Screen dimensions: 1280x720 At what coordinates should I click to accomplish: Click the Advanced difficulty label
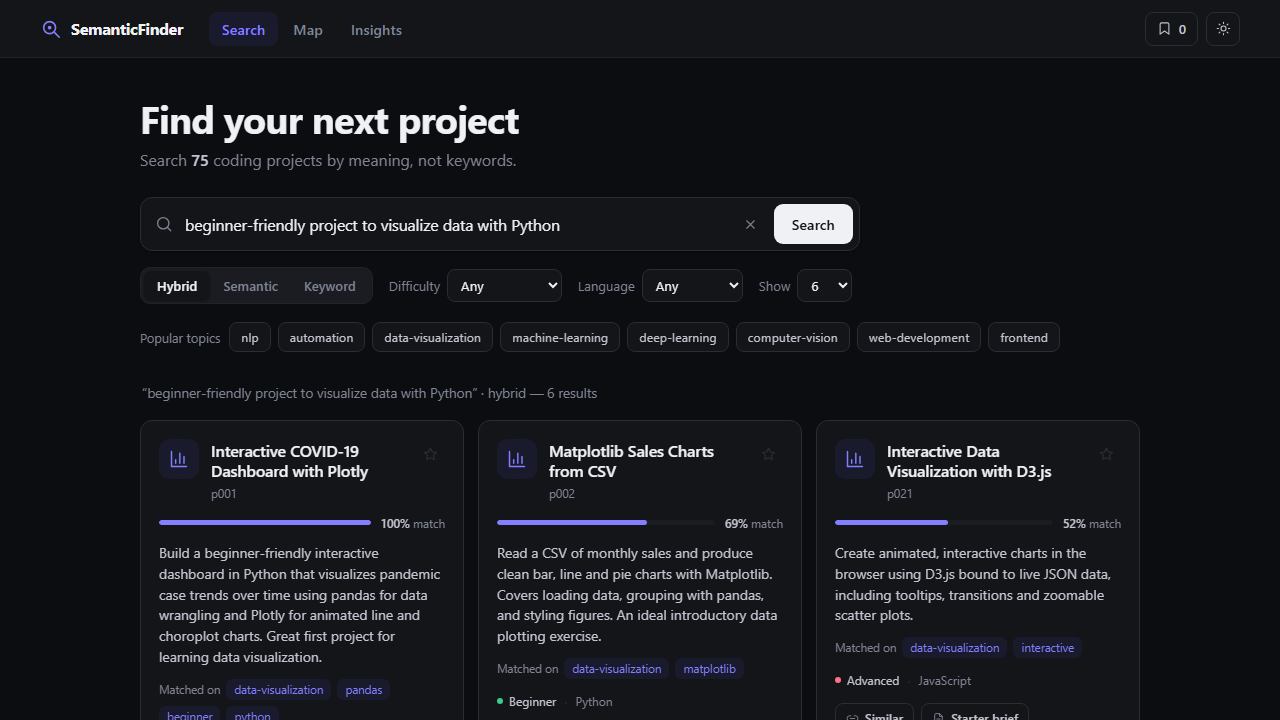point(873,681)
